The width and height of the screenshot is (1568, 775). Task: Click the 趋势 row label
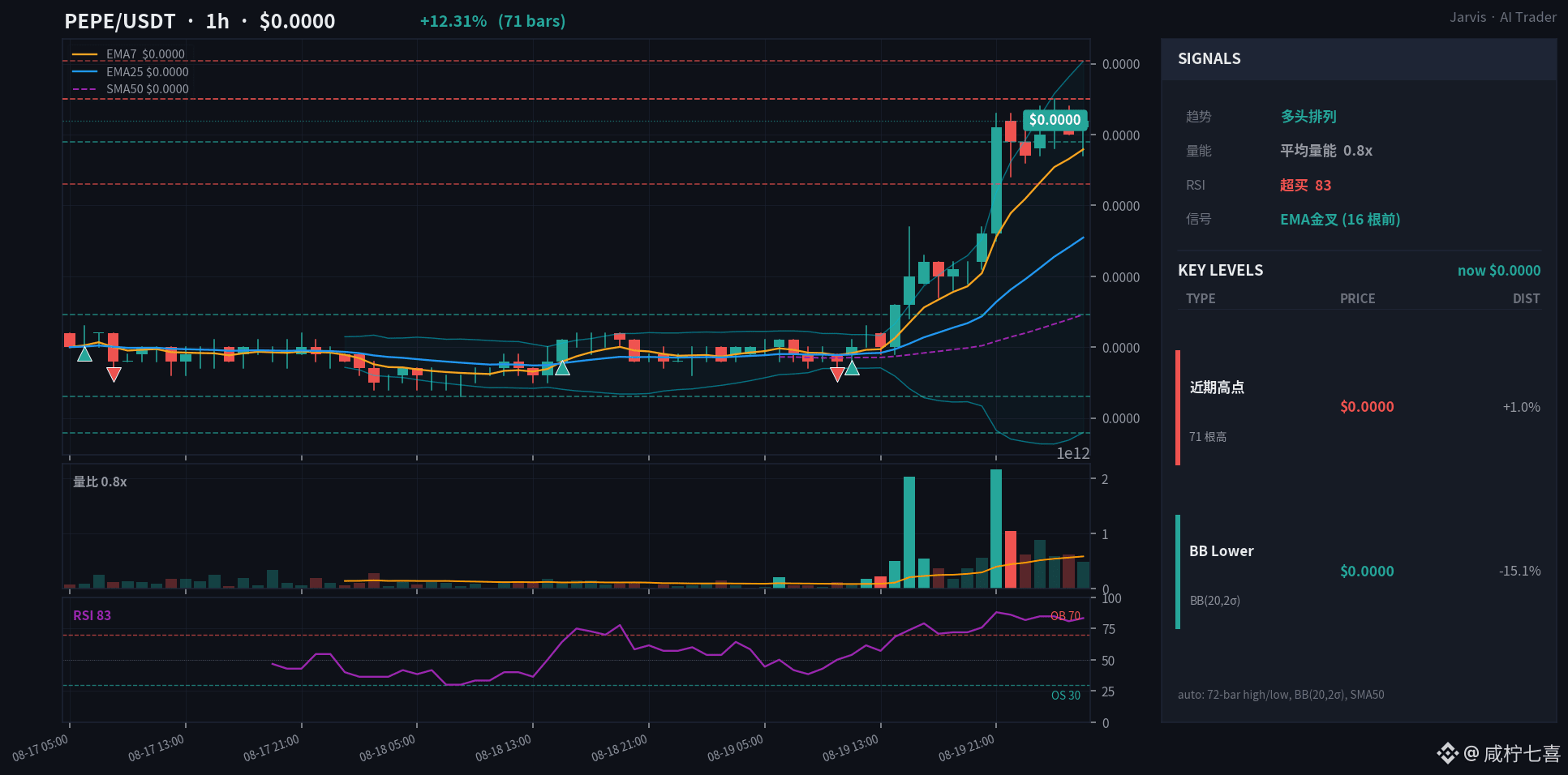point(1198,117)
